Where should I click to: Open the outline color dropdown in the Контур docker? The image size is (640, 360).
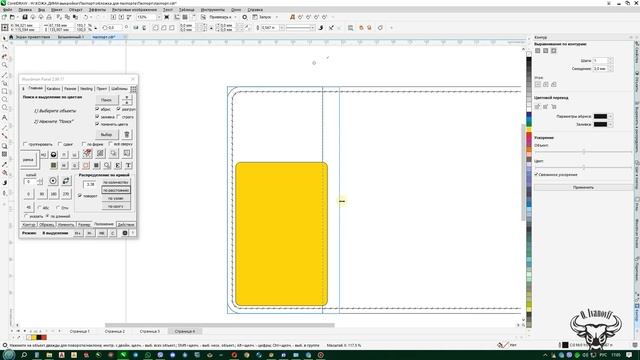click(x=610, y=116)
